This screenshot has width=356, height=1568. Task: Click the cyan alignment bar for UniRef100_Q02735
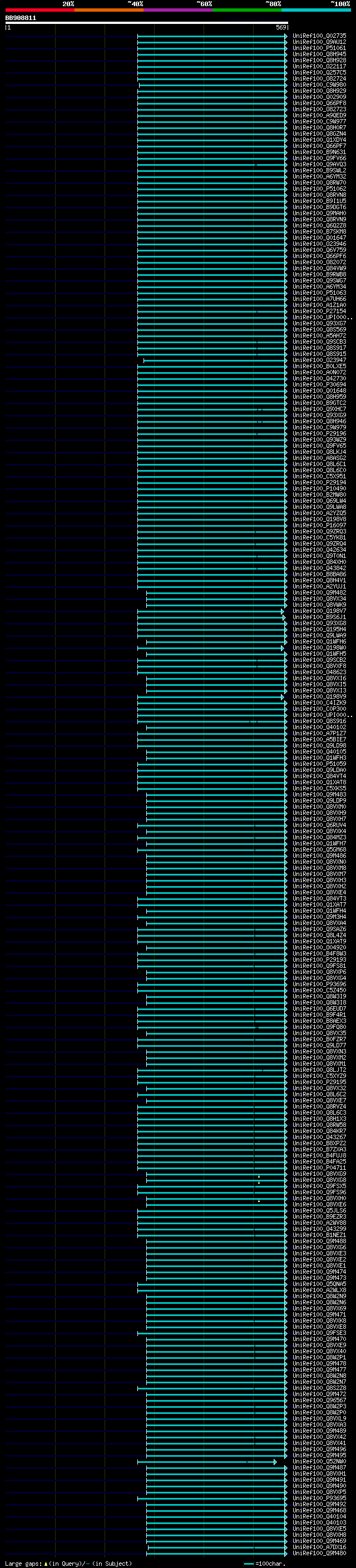[212, 36]
